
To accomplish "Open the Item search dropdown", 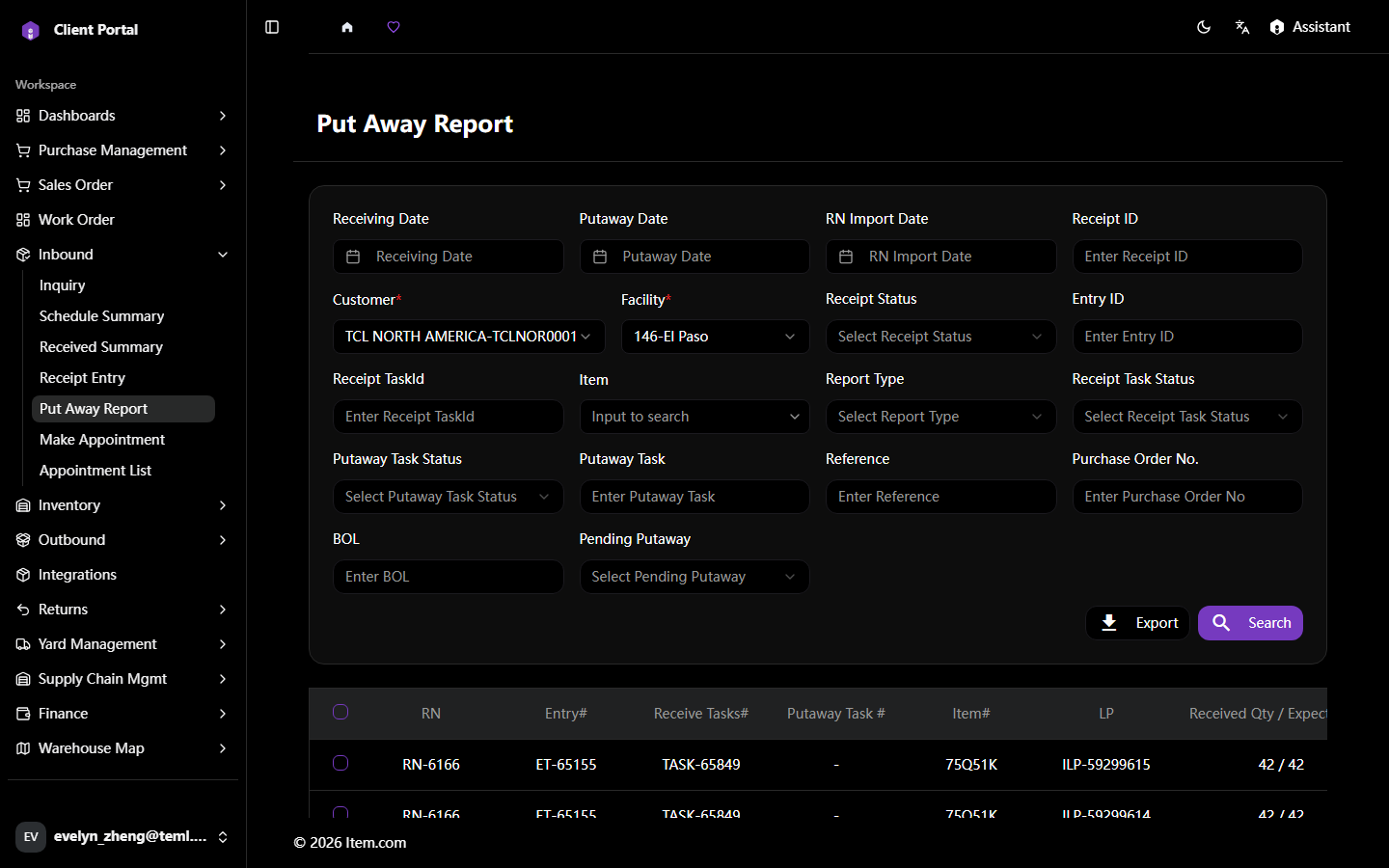I will click(x=694, y=417).
